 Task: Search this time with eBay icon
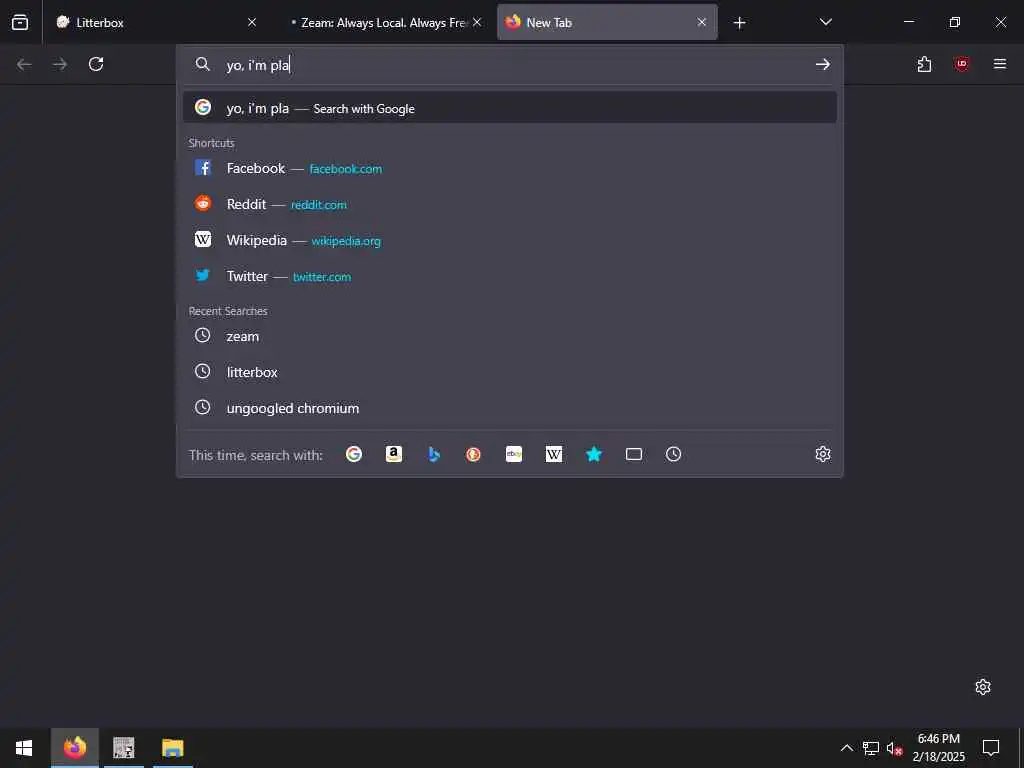(x=514, y=454)
